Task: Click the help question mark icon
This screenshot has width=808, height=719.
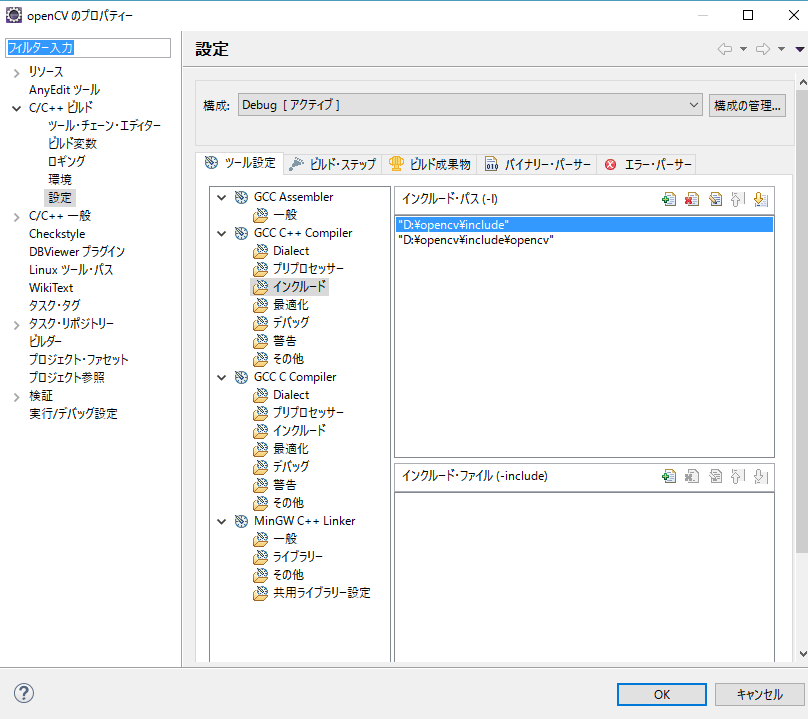Action: pyautogui.click(x=24, y=693)
